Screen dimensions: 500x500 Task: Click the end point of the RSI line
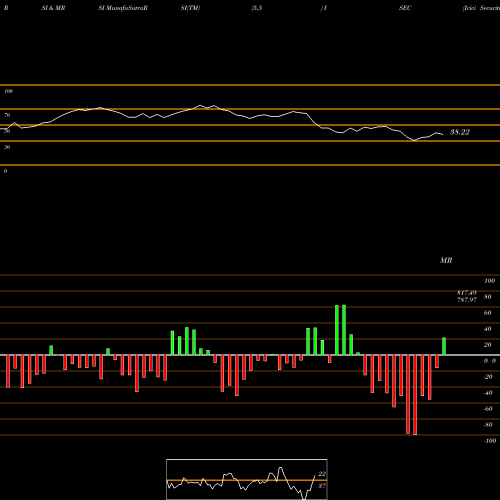click(x=443, y=134)
